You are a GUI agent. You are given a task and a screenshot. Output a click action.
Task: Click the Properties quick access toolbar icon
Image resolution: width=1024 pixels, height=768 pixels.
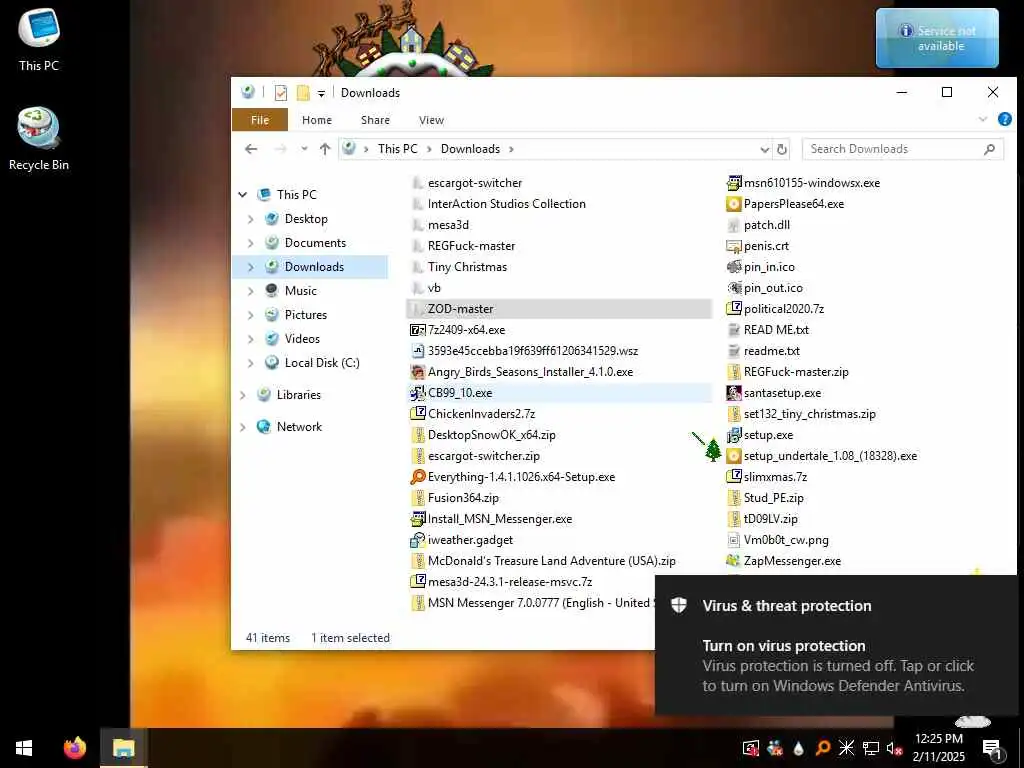click(281, 93)
